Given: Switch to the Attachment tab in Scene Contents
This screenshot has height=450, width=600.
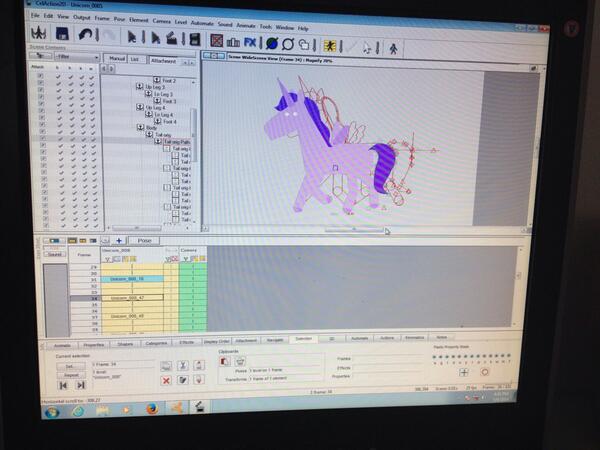Looking at the screenshot, I should pyautogui.click(x=163, y=60).
